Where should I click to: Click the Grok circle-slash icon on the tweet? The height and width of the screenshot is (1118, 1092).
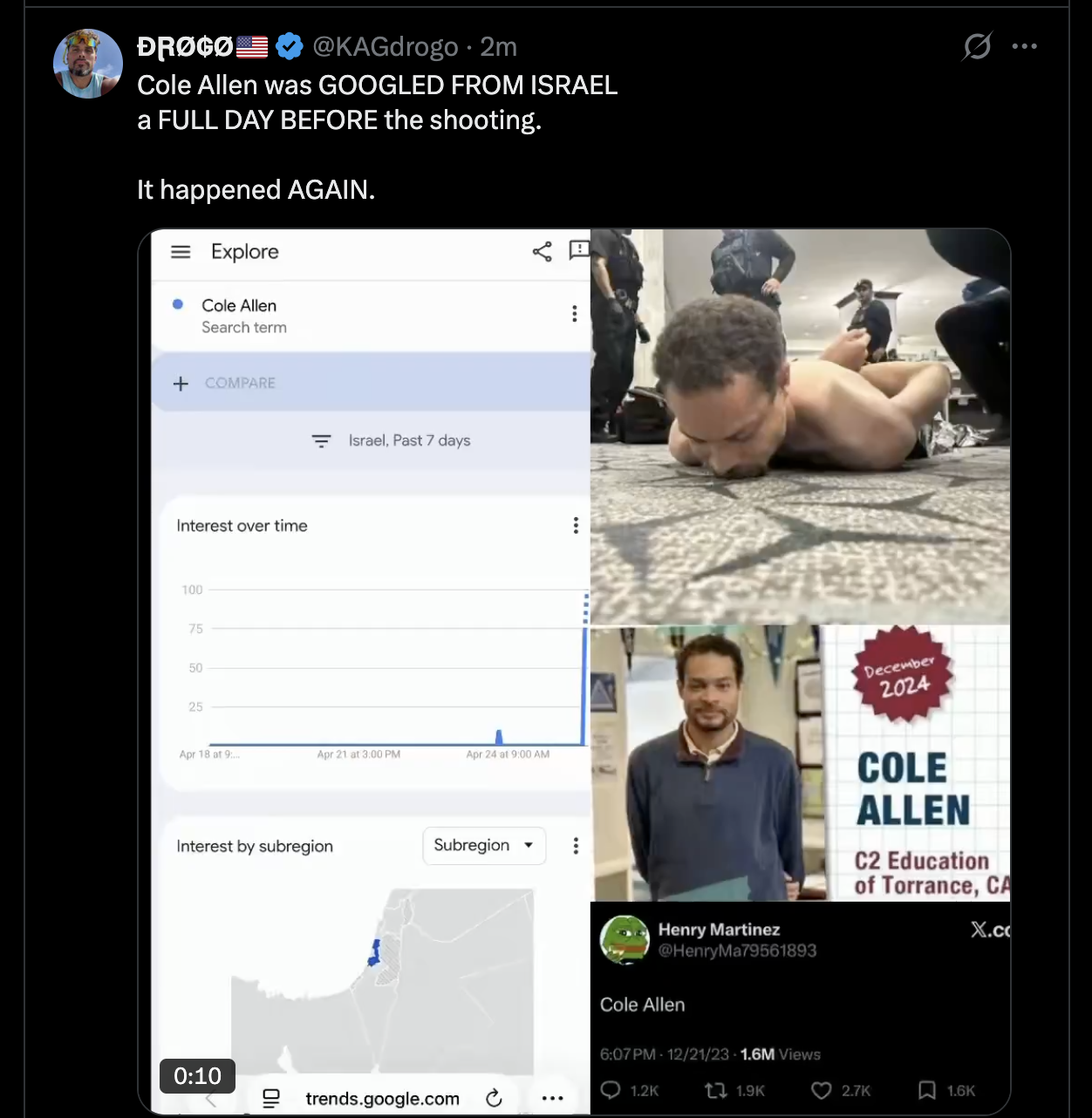pyautogui.click(x=977, y=46)
